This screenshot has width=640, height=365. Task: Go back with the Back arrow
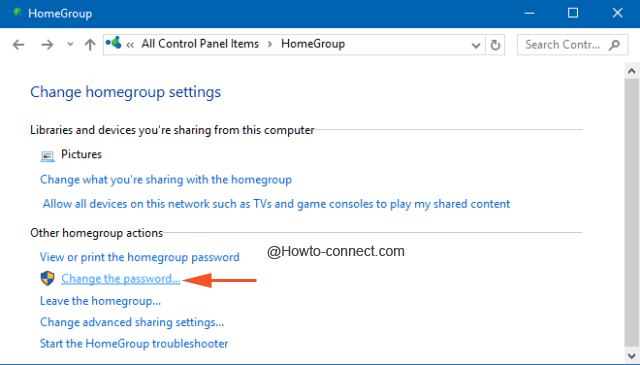click(18, 45)
